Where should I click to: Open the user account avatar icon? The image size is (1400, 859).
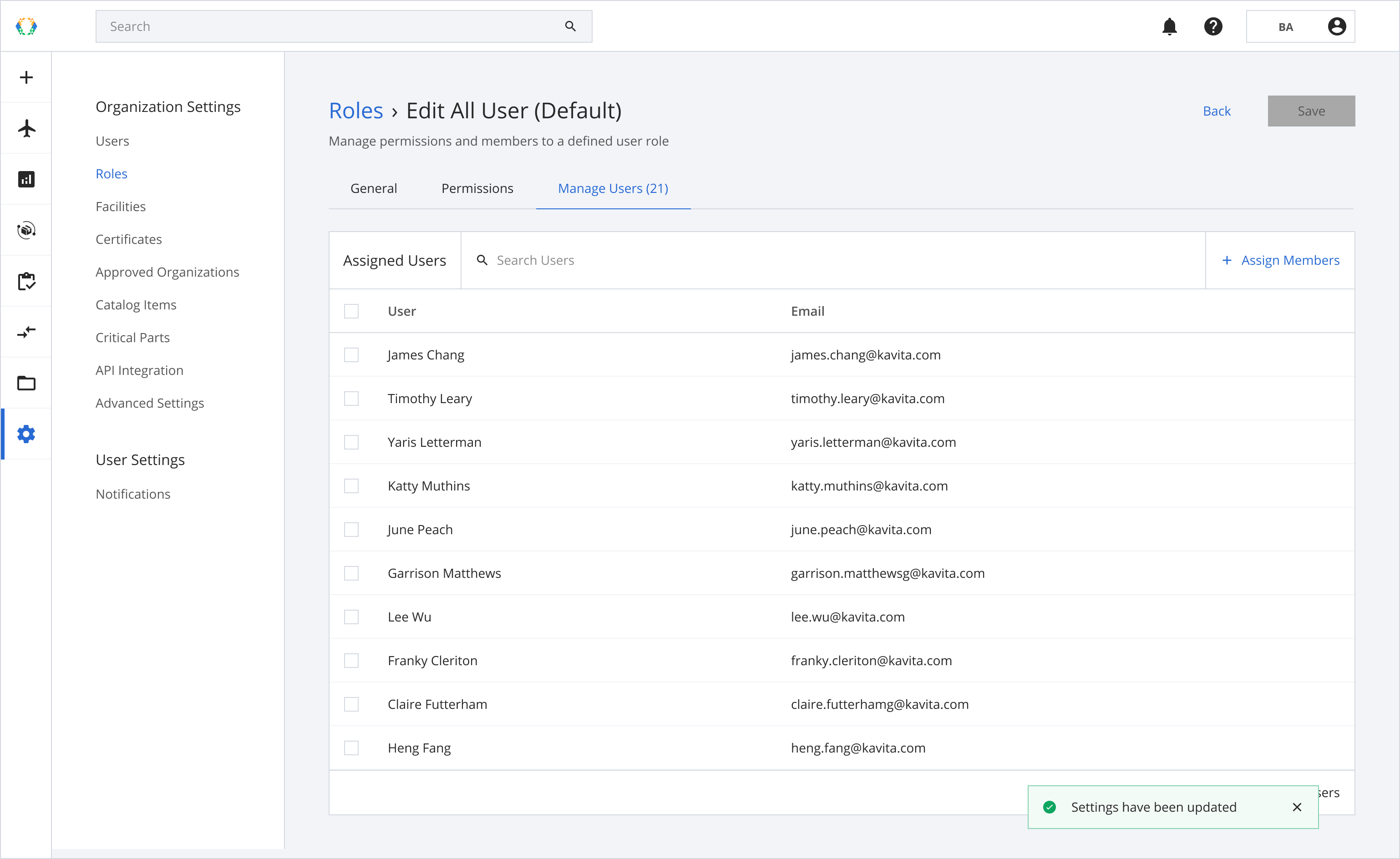pos(1337,26)
